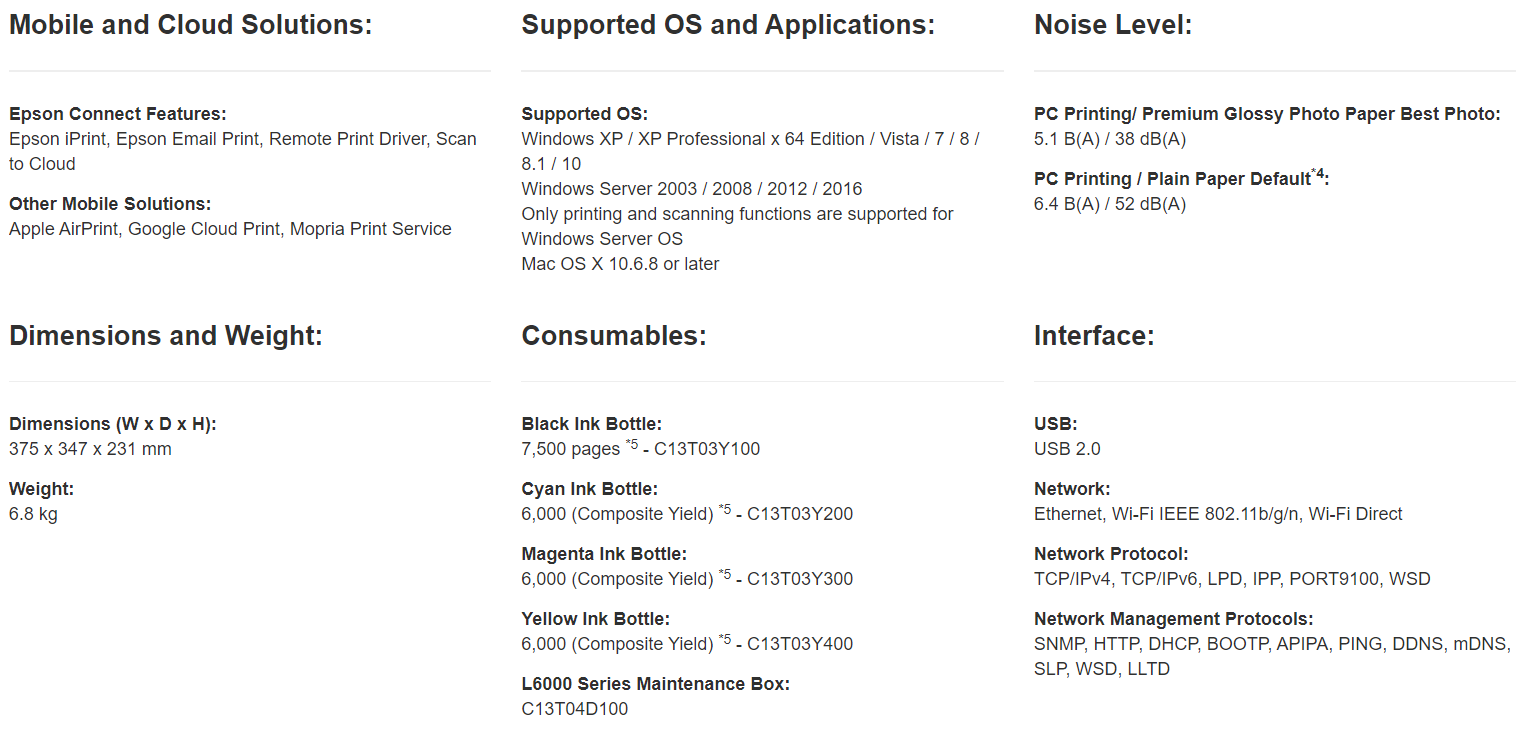Select the black ink code C13T03Y100
The image size is (1516, 733).
pos(706,449)
